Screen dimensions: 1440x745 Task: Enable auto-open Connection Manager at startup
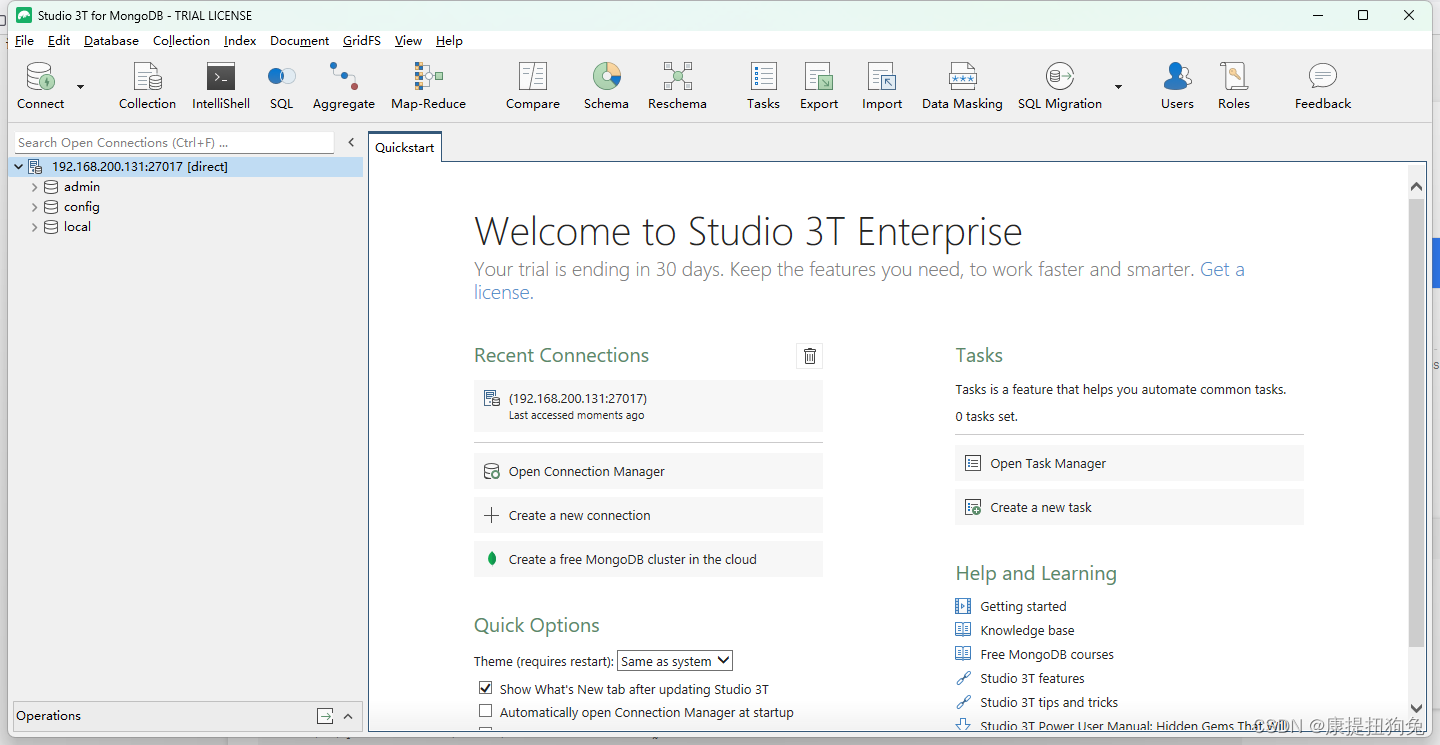pos(486,711)
